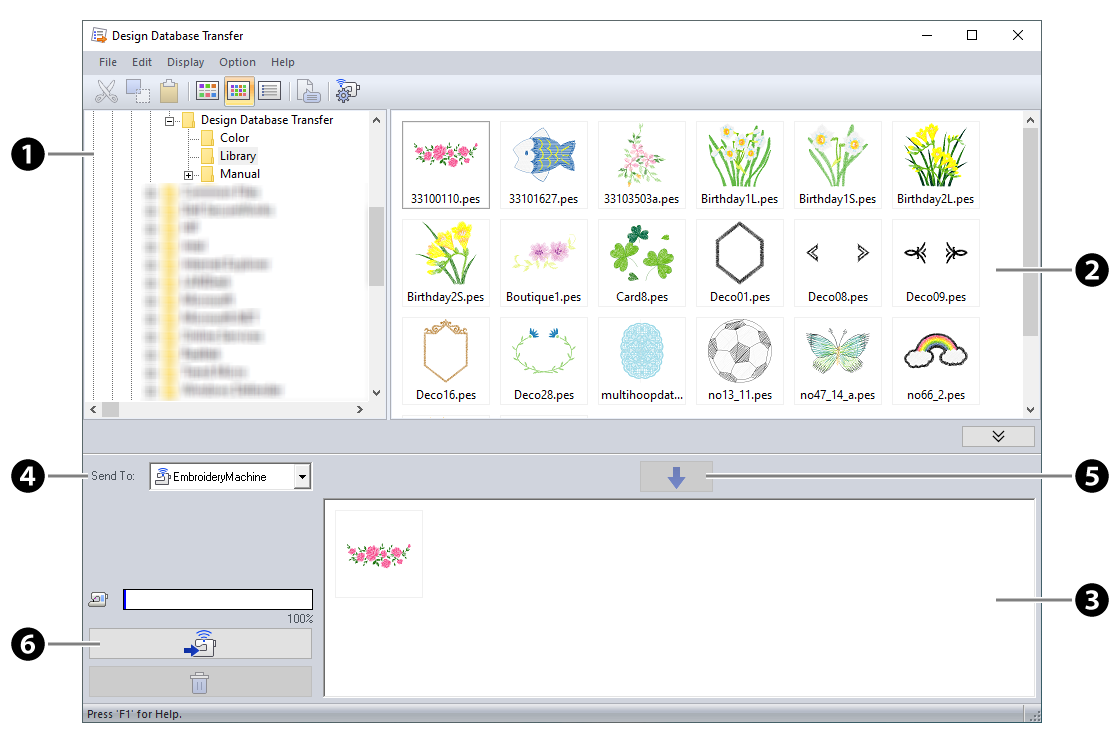The height and width of the screenshot is (744, 1120).
Task: Toggle the Small Thumbnails view mode
Action: pyautogui.click(x=238, y=91)
